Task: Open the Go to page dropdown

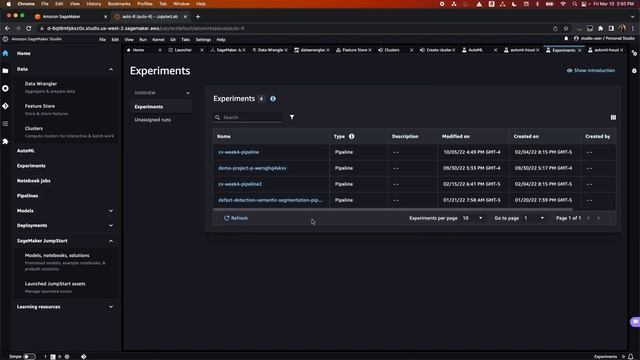Action: 534,218
